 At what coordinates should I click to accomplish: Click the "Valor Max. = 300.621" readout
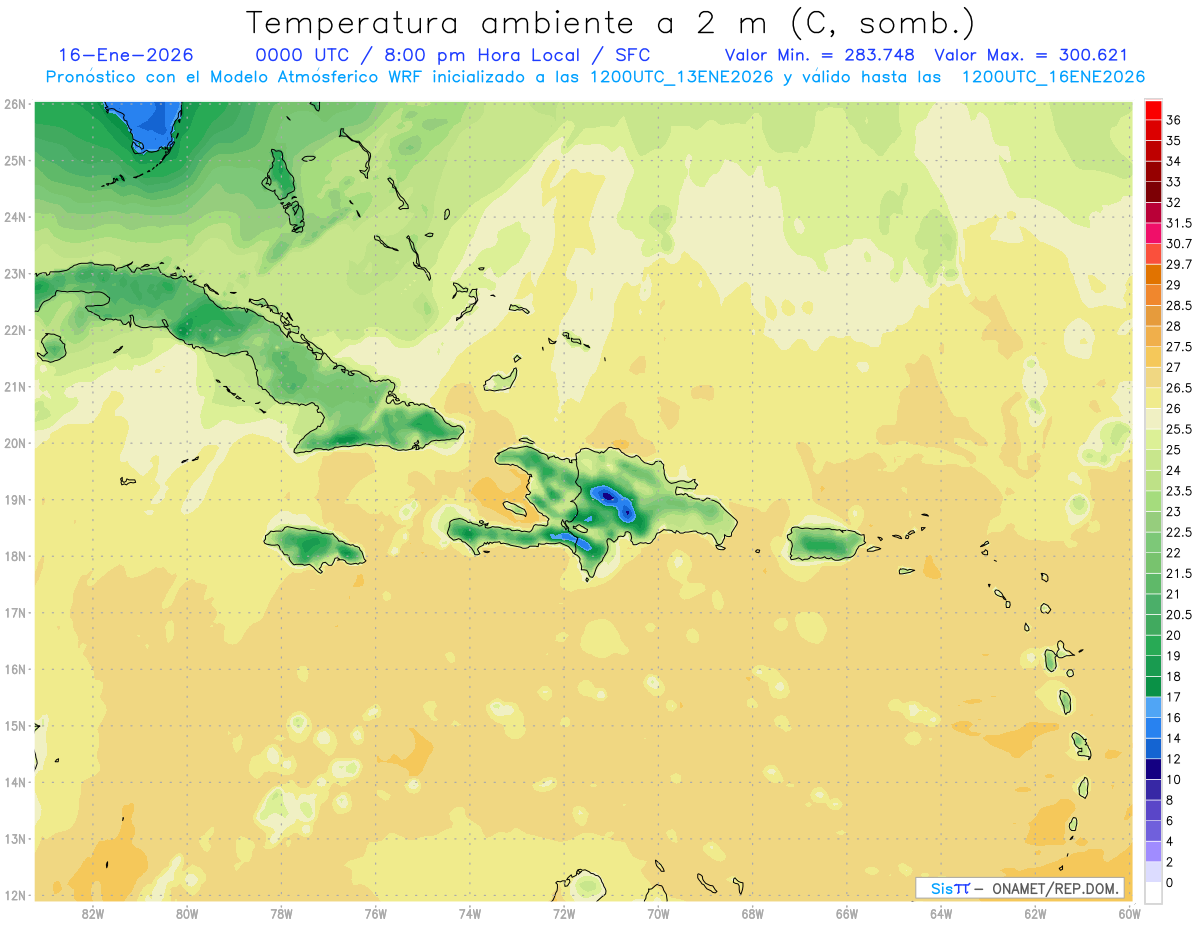point(1030,55)
